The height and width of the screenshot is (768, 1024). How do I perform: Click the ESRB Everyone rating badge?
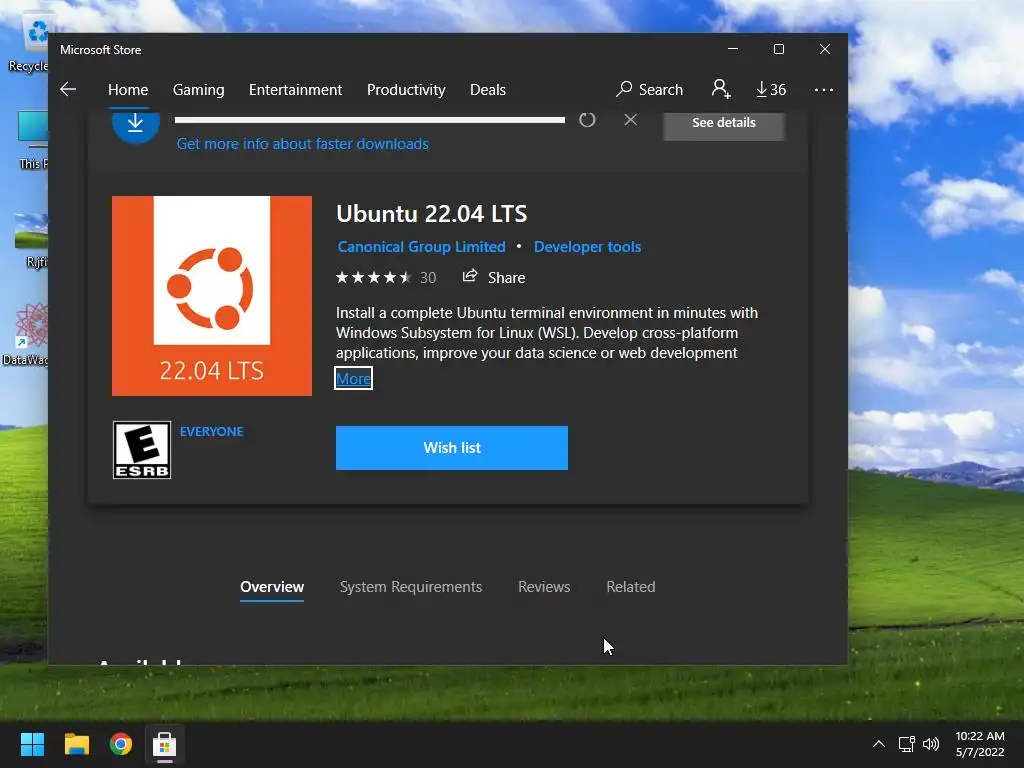(142, 450)
